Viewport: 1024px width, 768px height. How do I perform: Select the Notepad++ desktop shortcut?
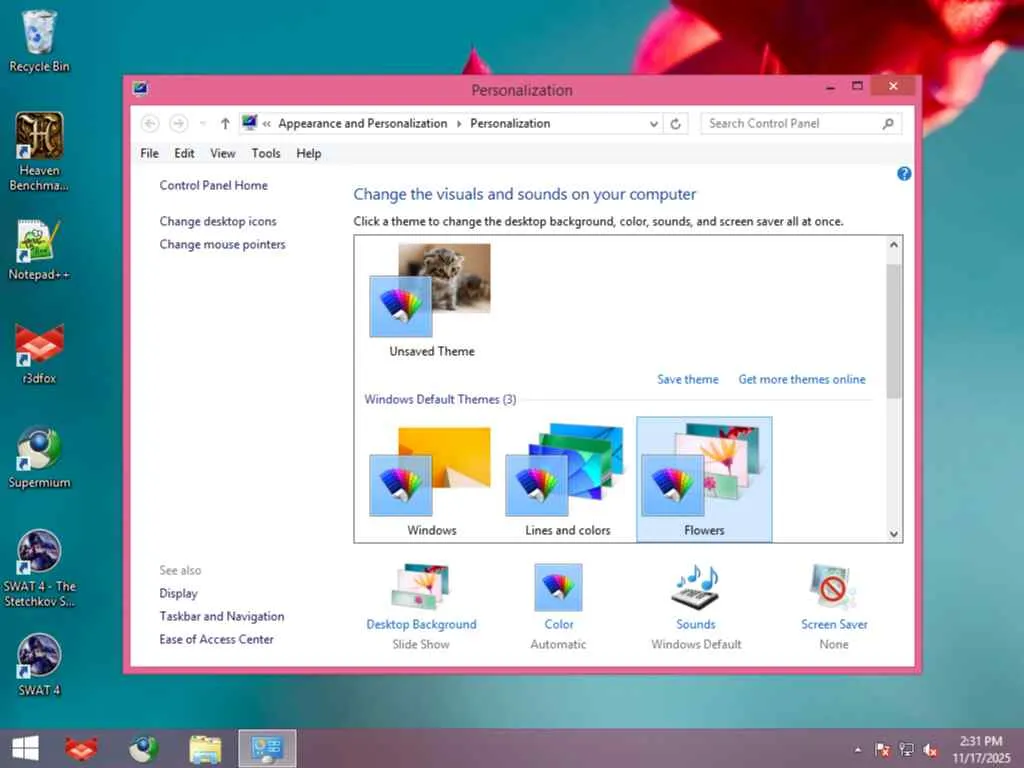coord(39,250)
